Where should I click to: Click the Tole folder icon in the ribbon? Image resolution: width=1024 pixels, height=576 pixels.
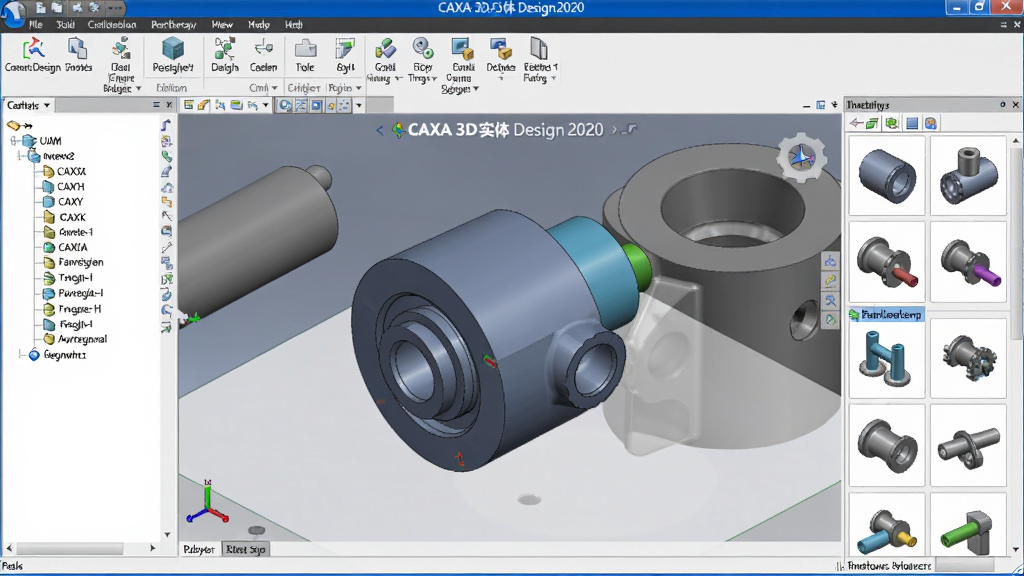pyautogui.click(x=305, y=49)
